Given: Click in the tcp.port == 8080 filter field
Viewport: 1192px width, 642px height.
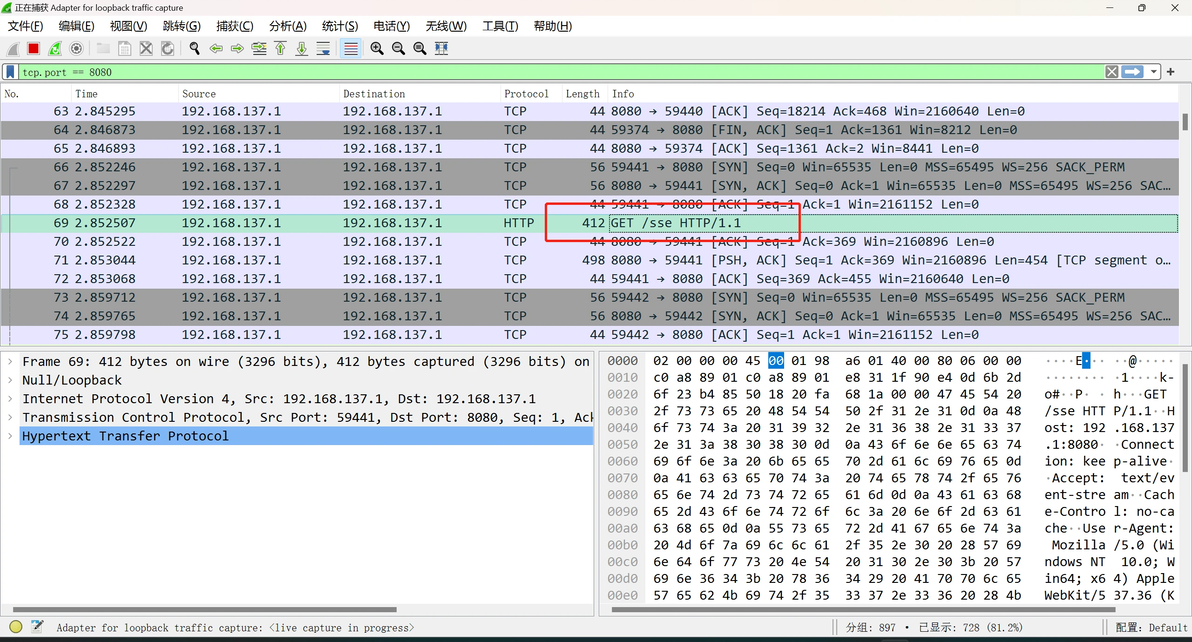Looking at the screenshot, I should (x=560, y=72).
